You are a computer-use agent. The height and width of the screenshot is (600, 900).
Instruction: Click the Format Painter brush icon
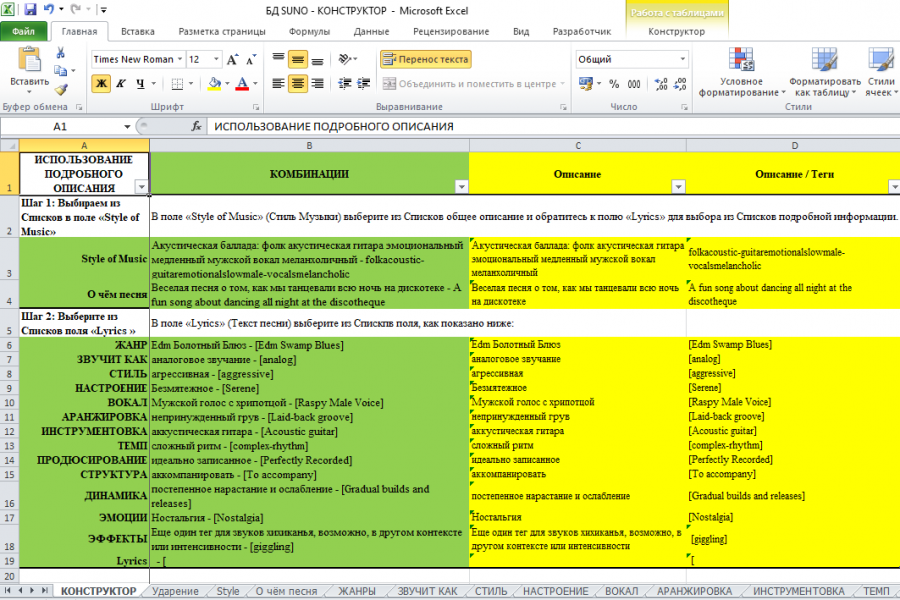click(x=61, y=89)
